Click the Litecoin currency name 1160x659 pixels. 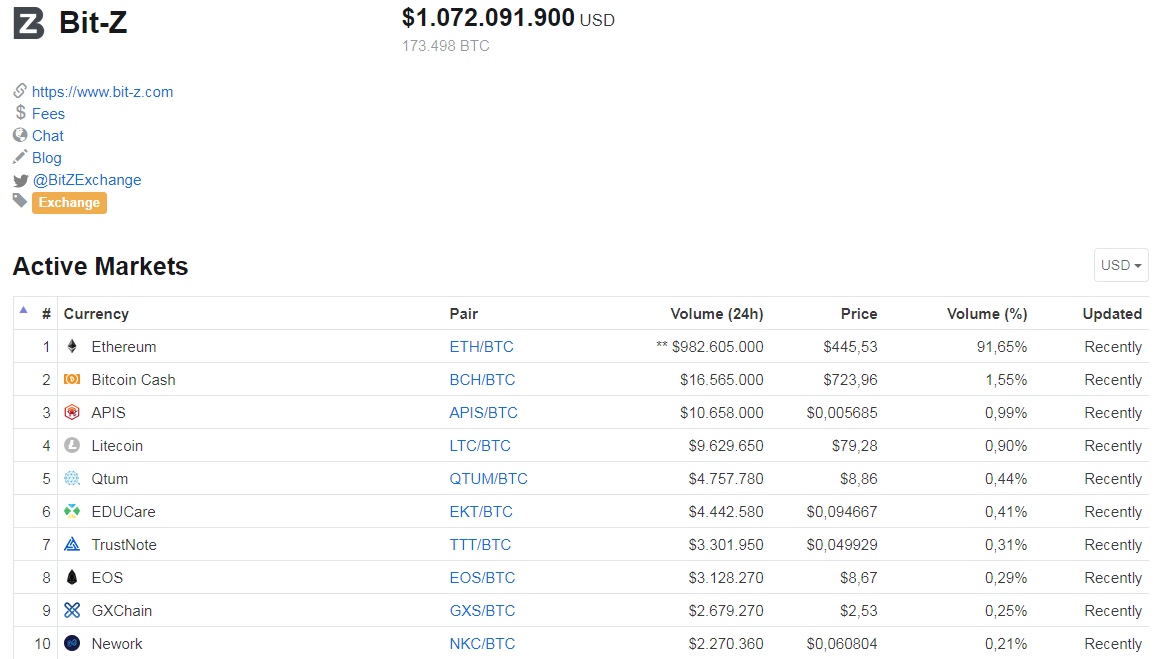(117, 446)
